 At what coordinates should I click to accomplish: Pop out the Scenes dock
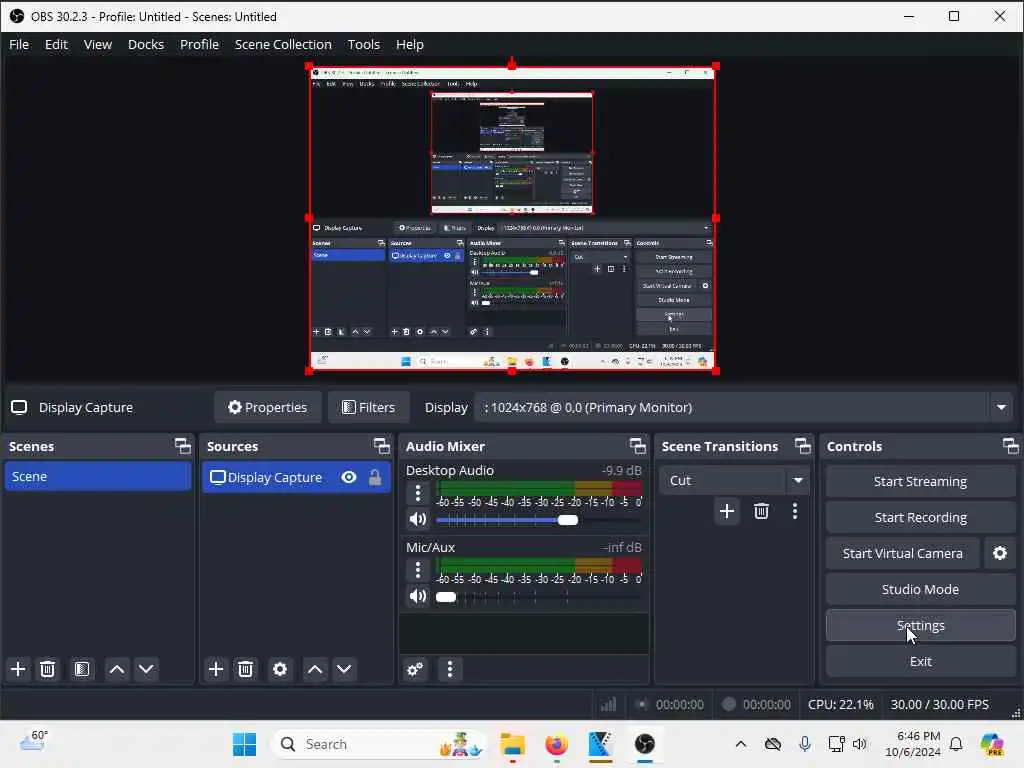[183, 446]
